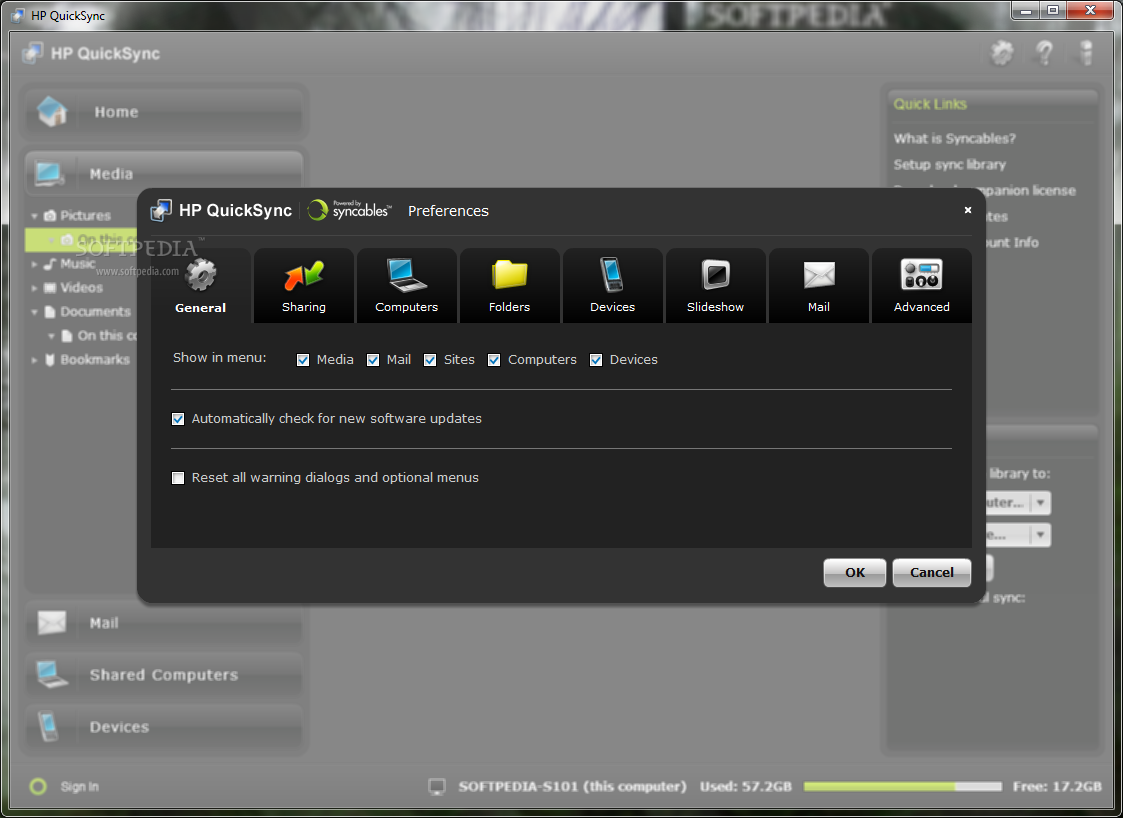Switch to the Slideshow tab label
The width and height of the screenshot is (1123, 818).
[715, 307]
